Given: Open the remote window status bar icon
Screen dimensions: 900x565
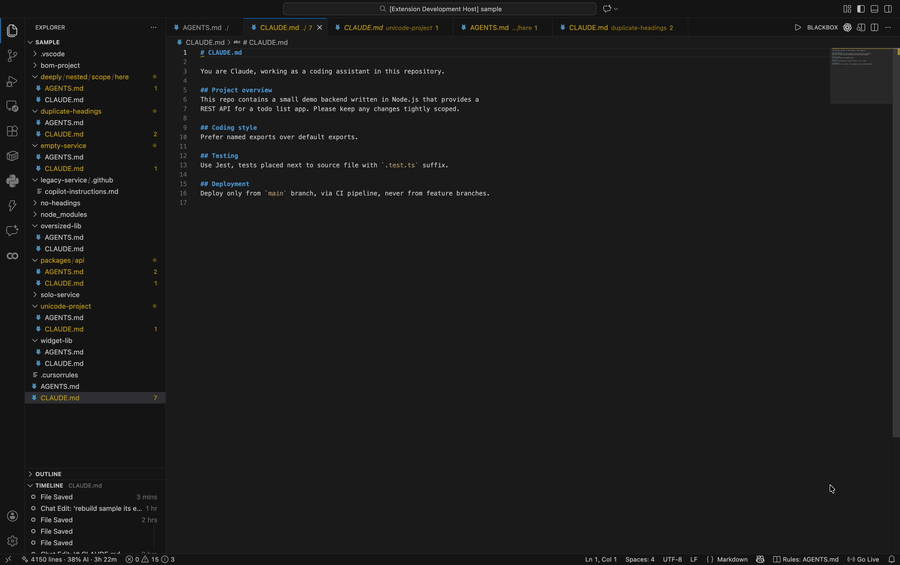Looking at the screenshot, I should [x=8, y=559].
